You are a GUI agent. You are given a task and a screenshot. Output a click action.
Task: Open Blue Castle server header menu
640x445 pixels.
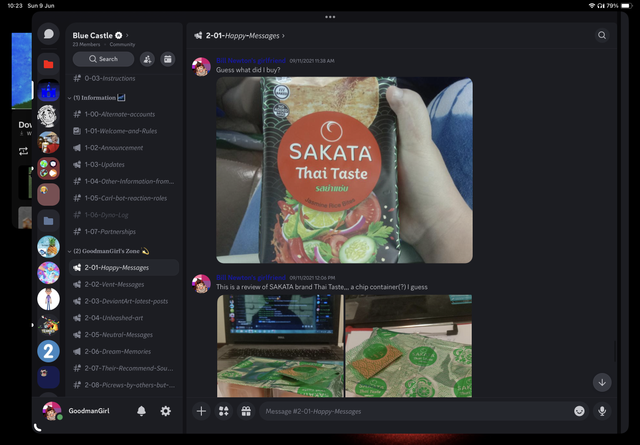(100, 36)
